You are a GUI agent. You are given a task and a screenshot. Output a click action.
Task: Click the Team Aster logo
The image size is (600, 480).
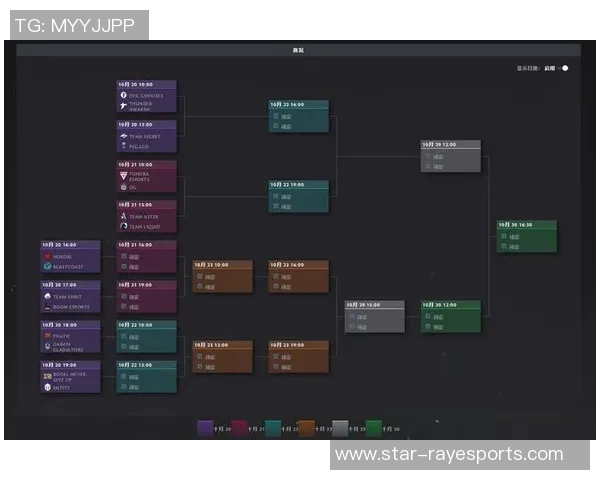click(124, 216)
